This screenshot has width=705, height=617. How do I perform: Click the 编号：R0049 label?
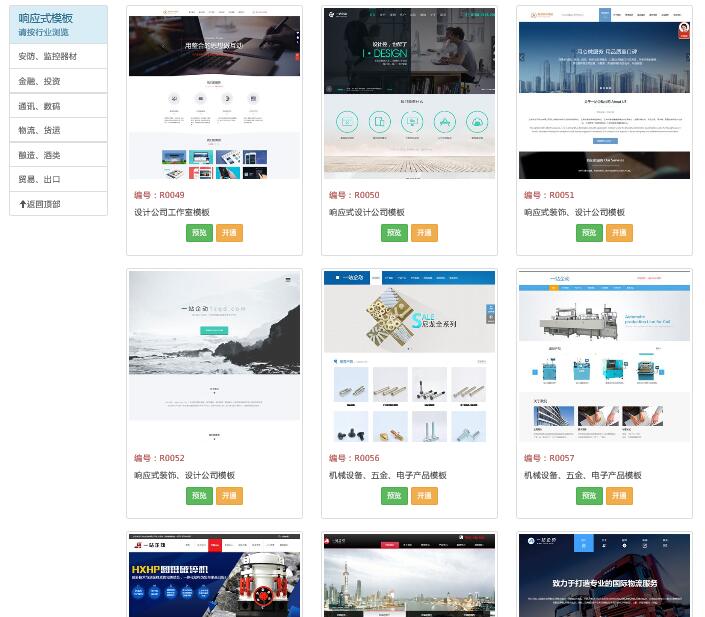pyautogui.click(x=159, y=195)
